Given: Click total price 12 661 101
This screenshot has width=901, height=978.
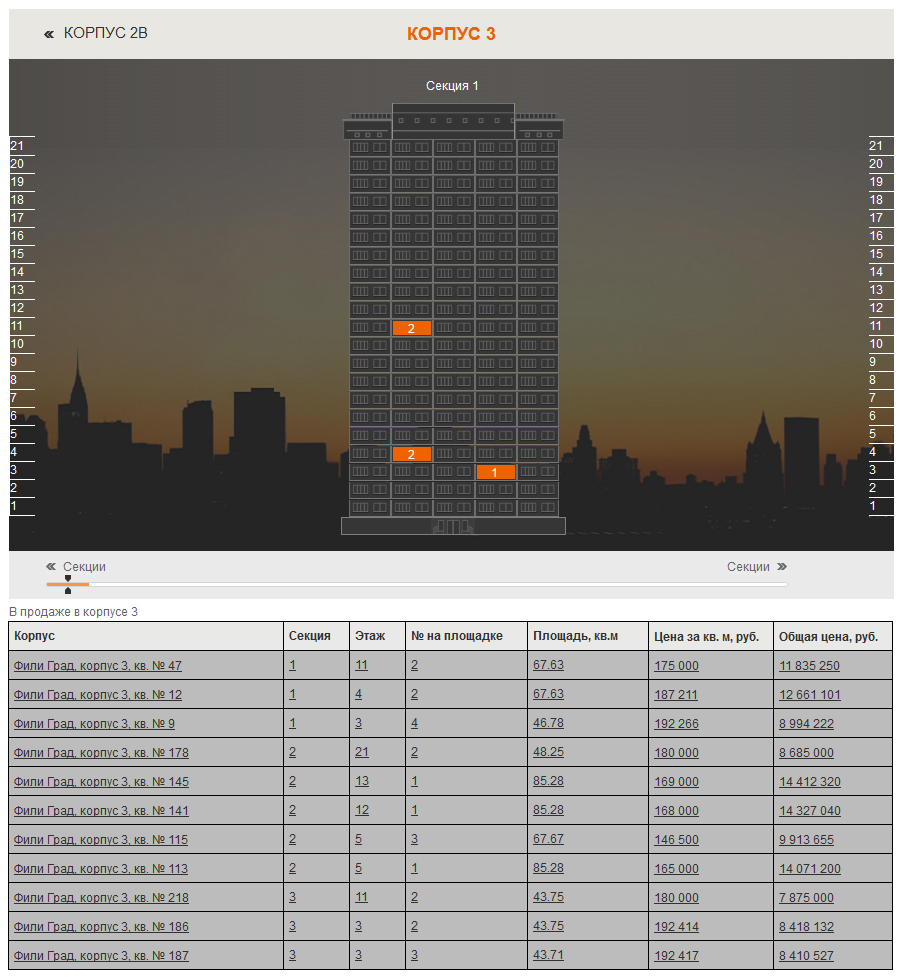Looking at the screenshot, I should (x=809, y=695).
